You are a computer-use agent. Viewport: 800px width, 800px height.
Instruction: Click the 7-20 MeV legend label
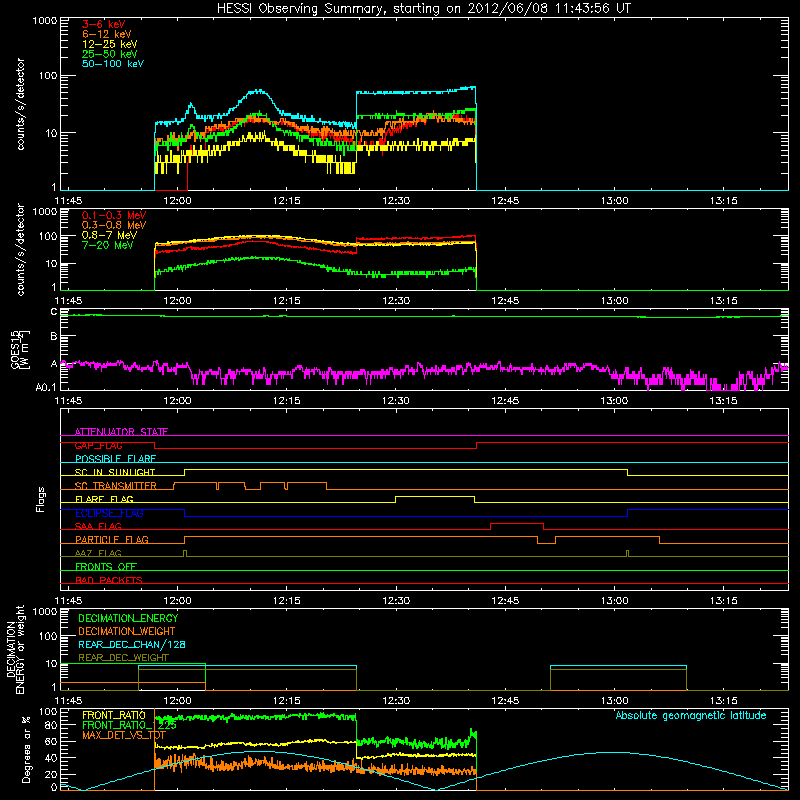tap(107, 245)
